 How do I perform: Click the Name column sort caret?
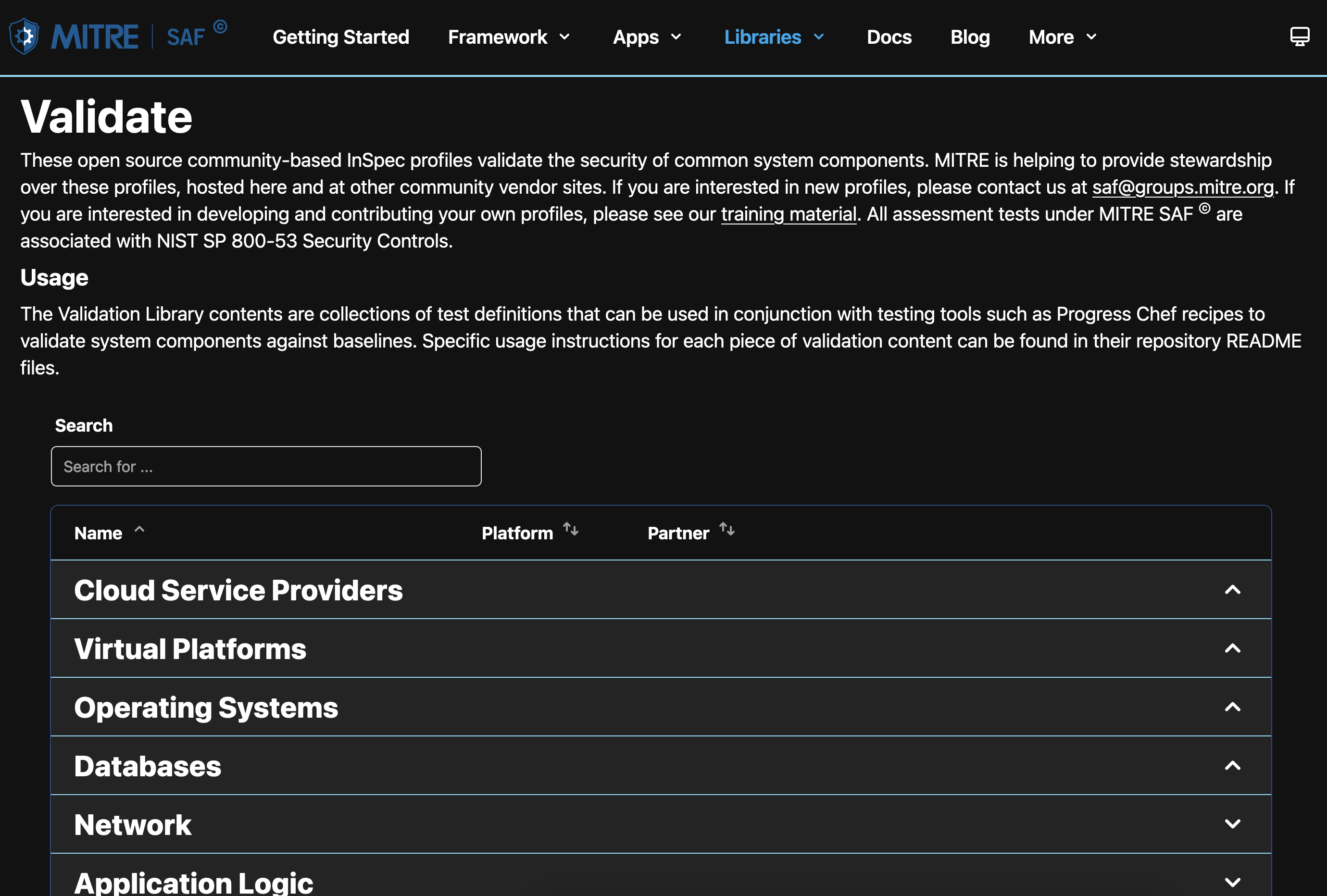click(x=139, y=530)
